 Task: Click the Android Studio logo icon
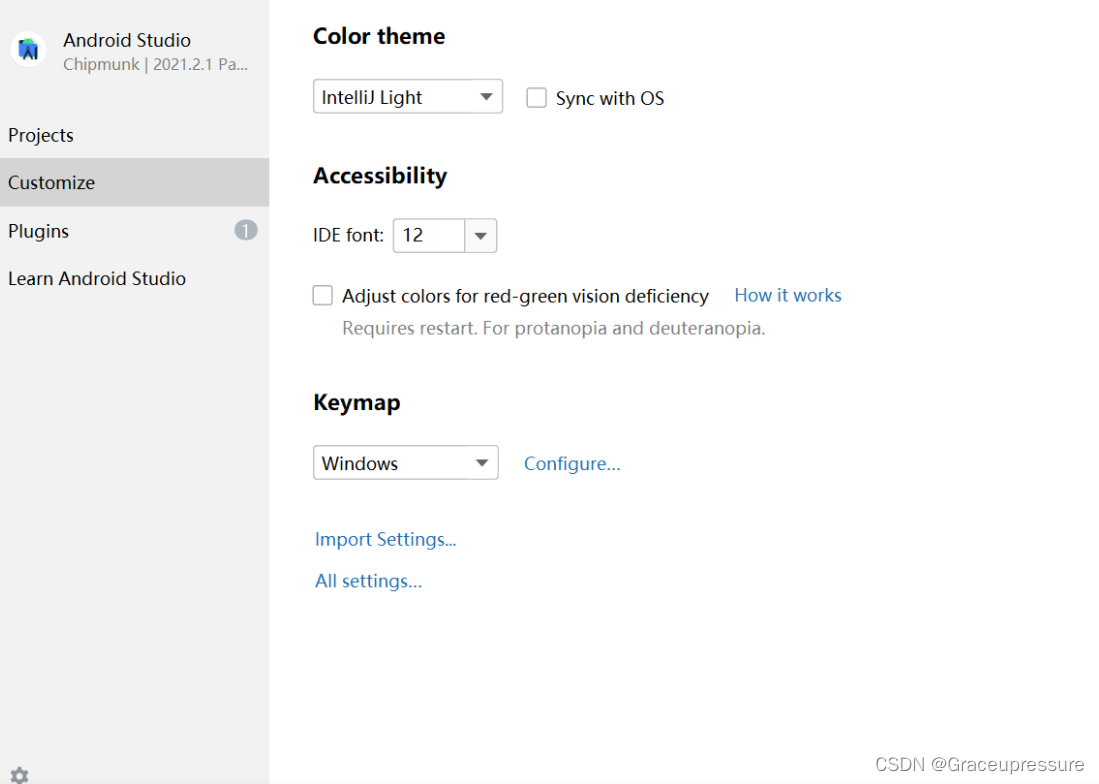[28, 50]
